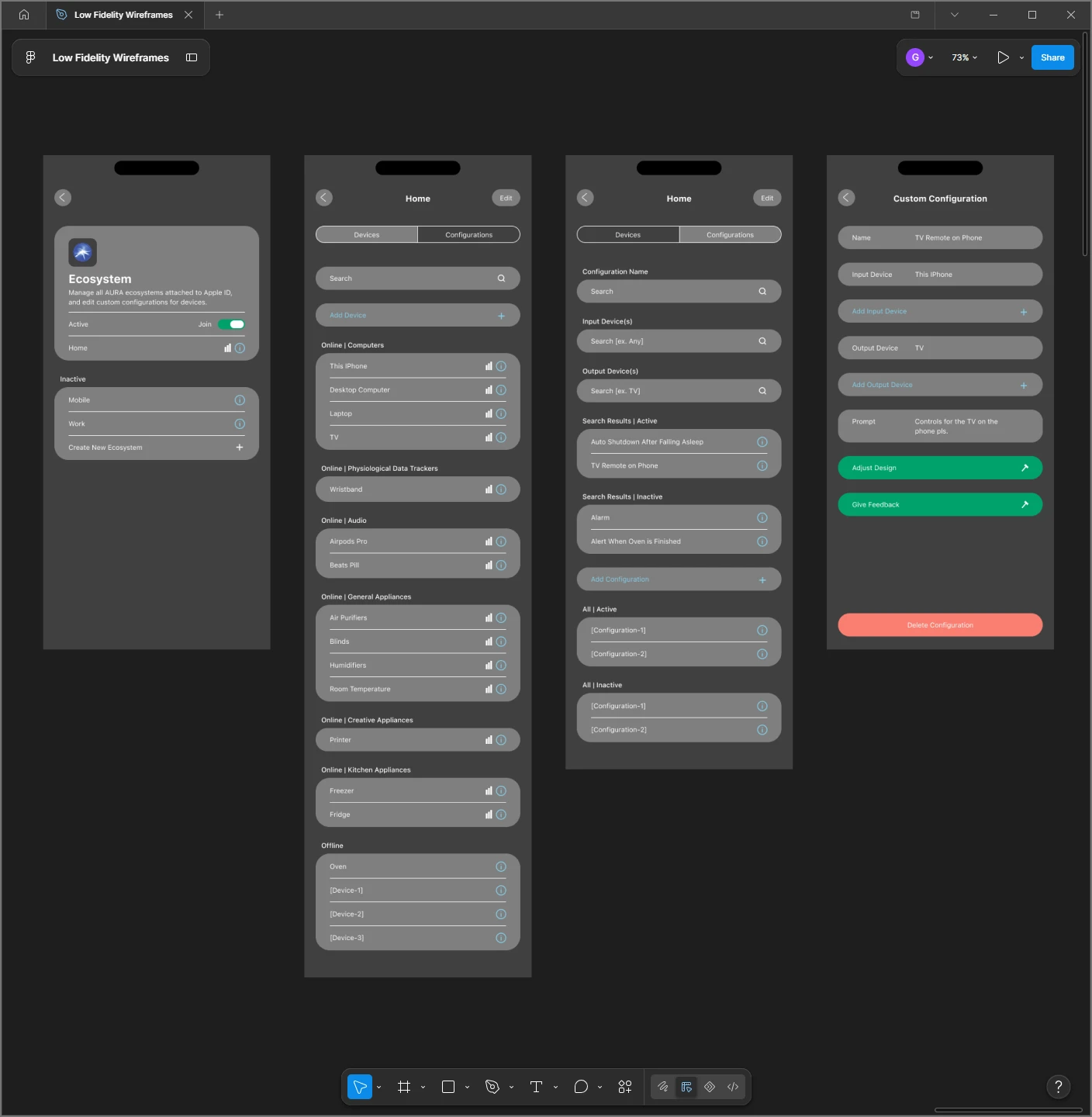Screen dimensions: 1092x1117
Task: Expand Frame tool options chevron
Action: click(423, 1088)
